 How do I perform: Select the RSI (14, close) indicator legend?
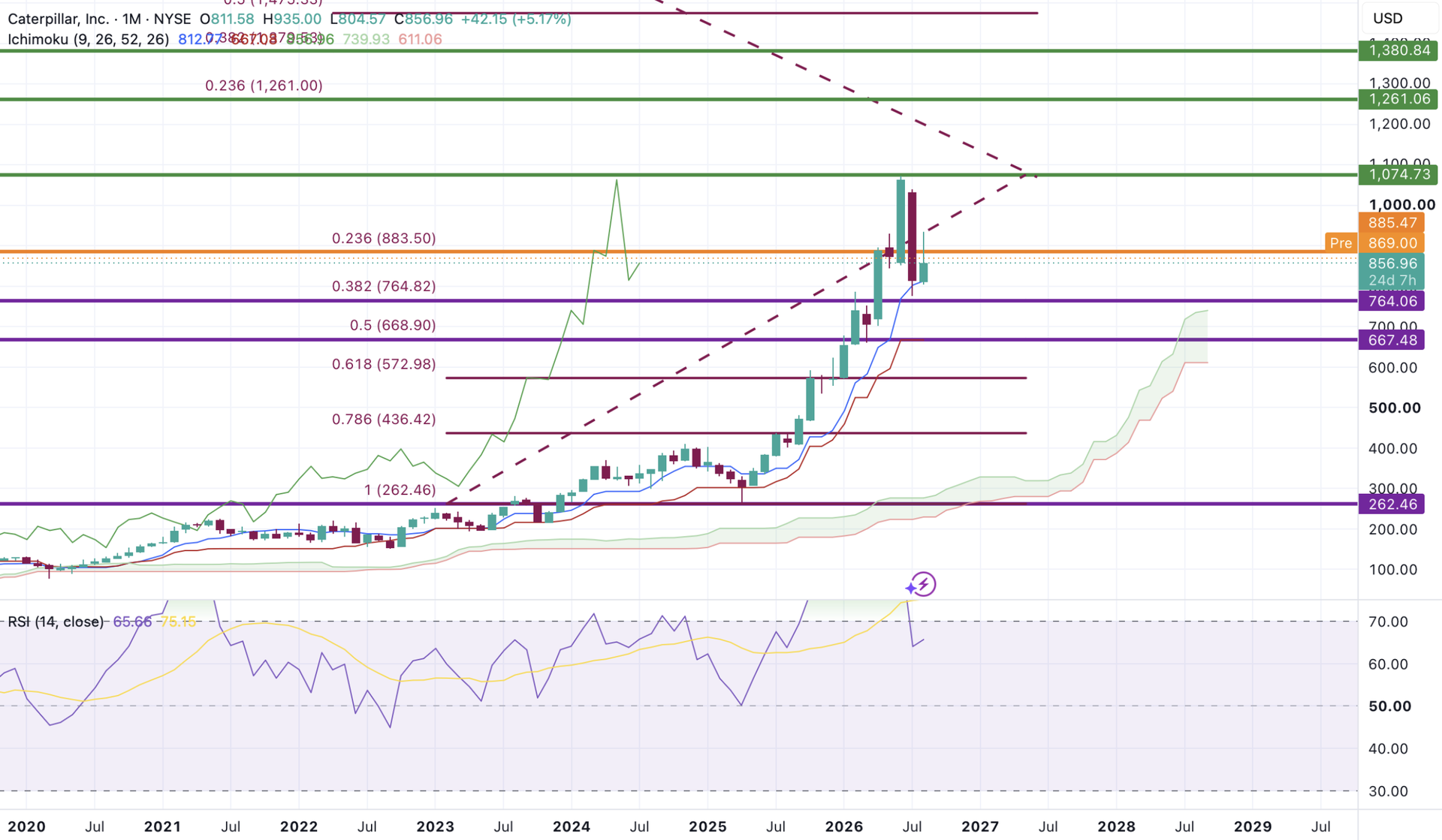point(56,622)
